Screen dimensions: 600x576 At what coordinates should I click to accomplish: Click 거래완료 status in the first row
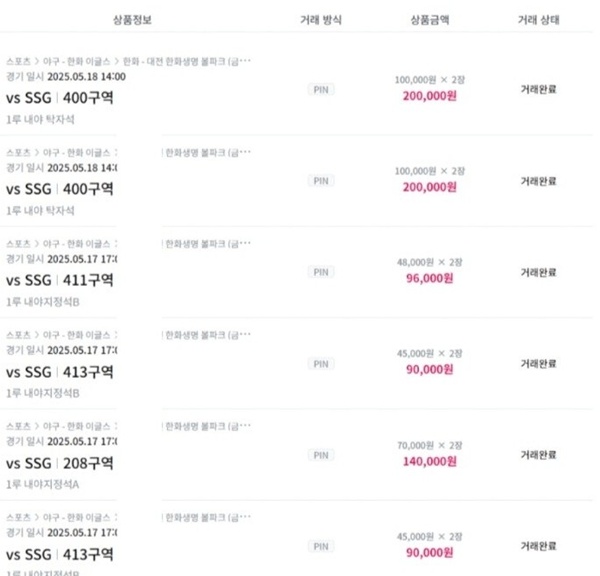[538, 90]
